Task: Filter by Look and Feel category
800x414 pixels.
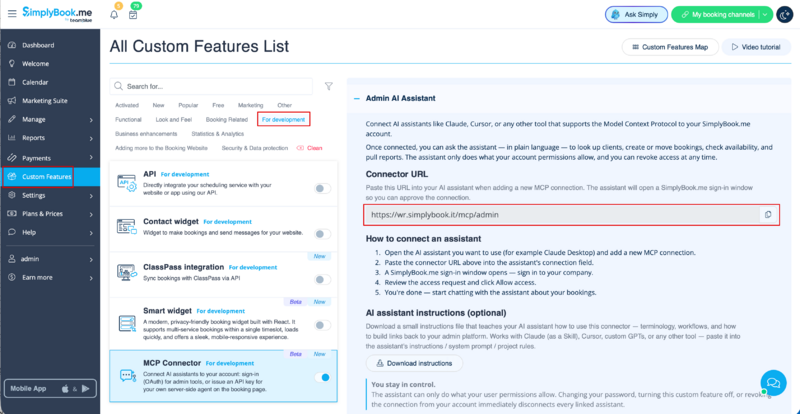Action: coord(173,119)
